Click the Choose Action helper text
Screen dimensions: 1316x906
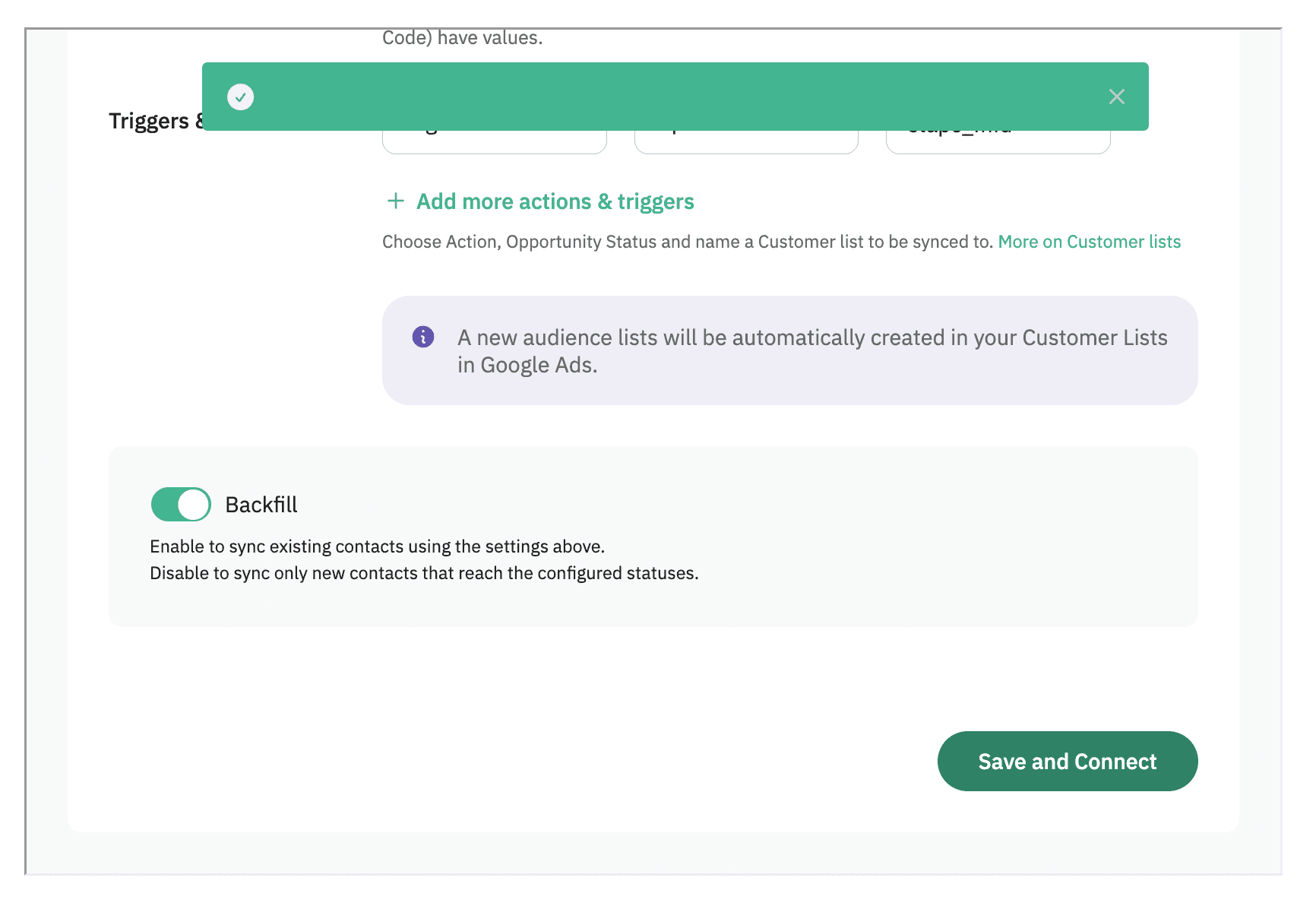tap(687, 242)
